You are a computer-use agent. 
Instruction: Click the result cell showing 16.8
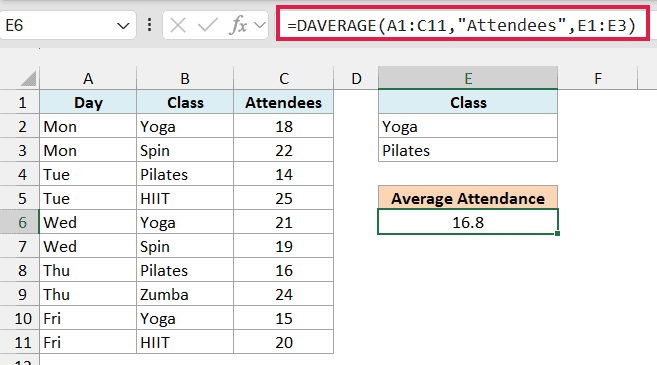click(468, 222)
